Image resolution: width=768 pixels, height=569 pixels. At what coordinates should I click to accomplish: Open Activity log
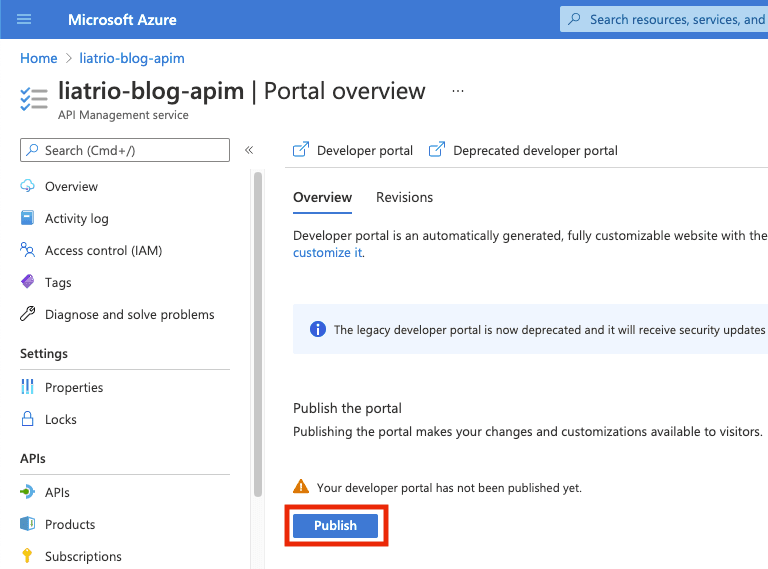click(77, 218)
